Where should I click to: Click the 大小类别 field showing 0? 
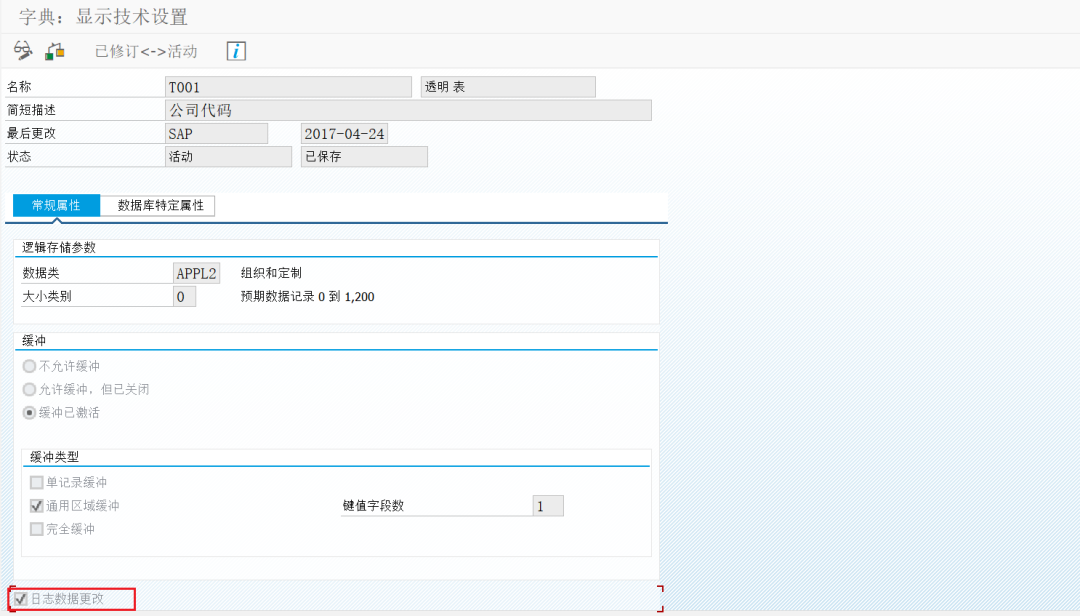coord(184,297)
